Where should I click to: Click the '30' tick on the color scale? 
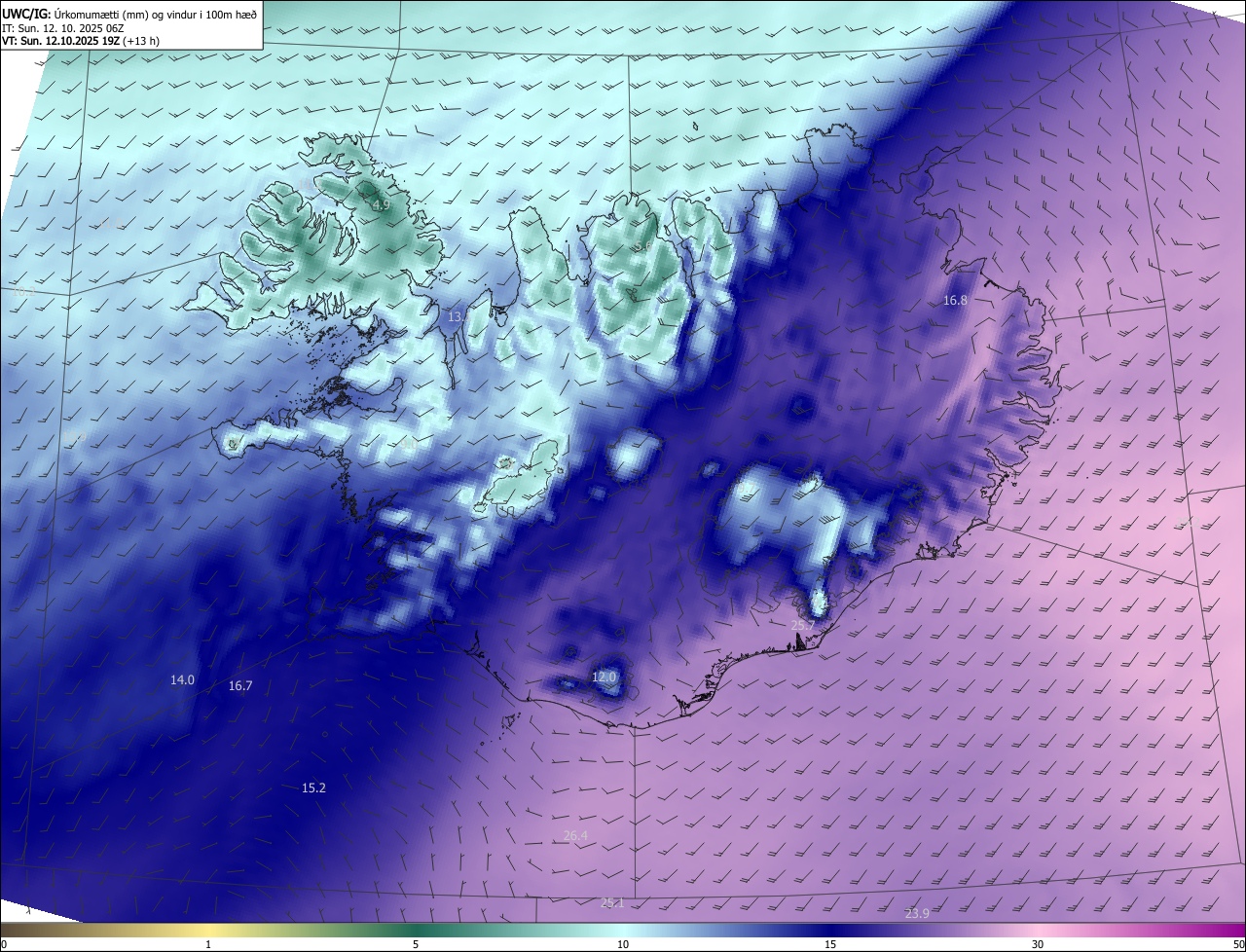1038,945
